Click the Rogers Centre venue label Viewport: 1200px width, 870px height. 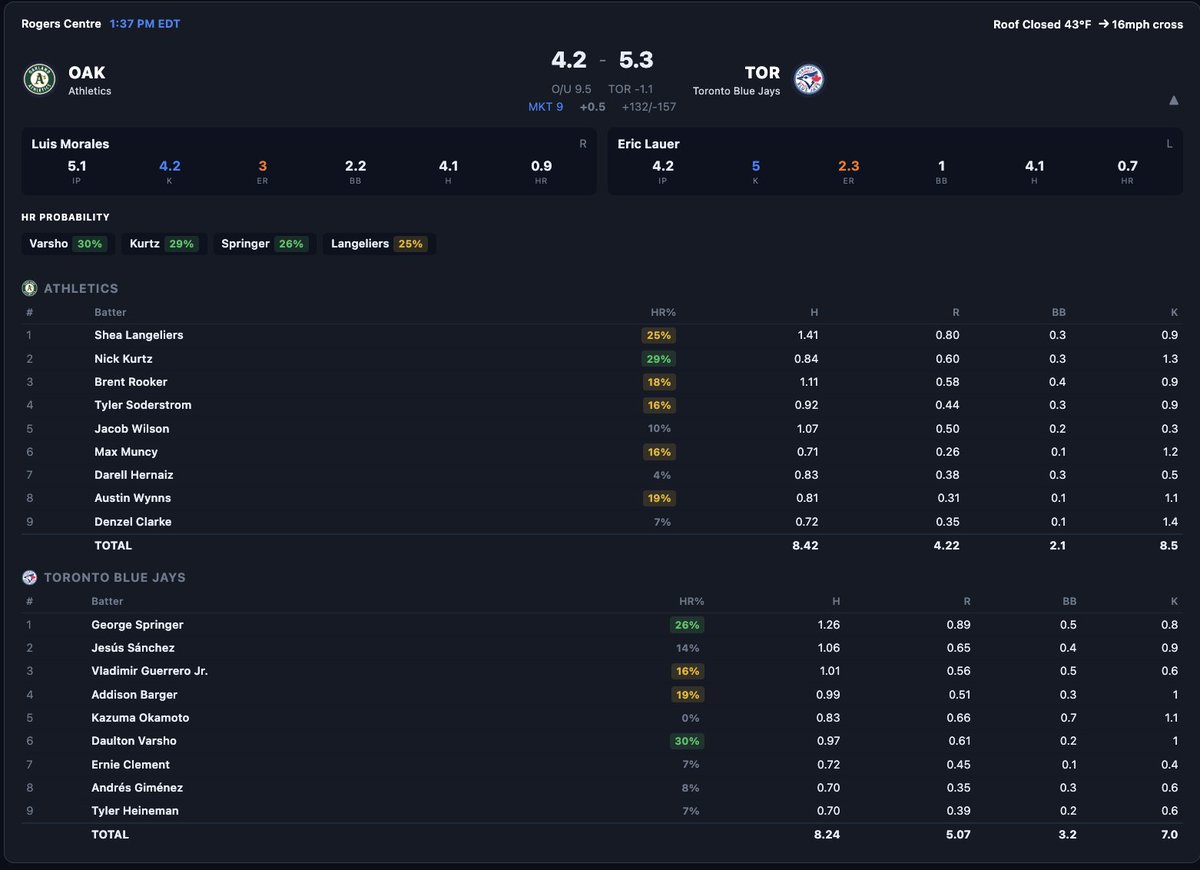coord(60,24)
